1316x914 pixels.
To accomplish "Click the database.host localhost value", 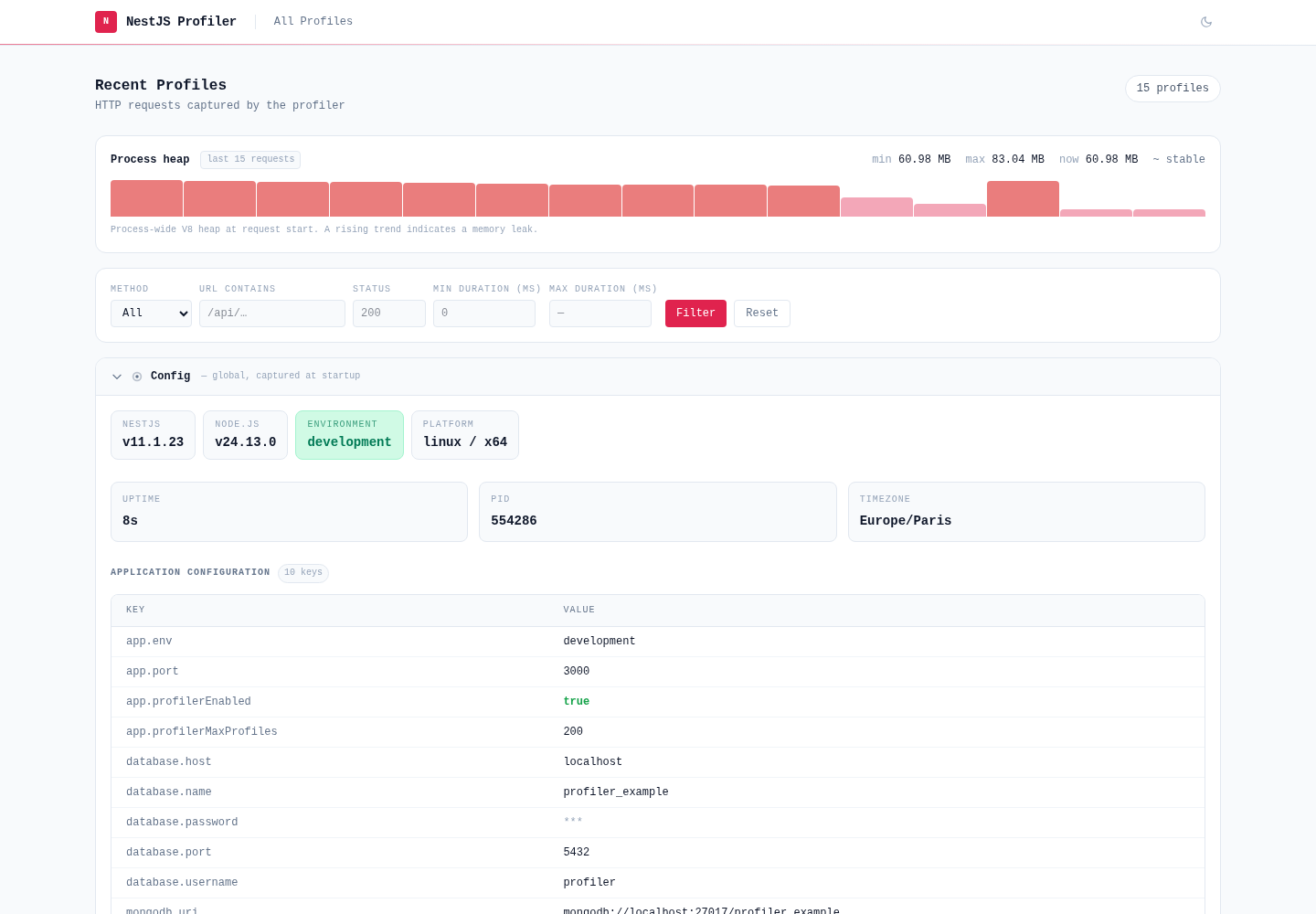I will [593, 762].
